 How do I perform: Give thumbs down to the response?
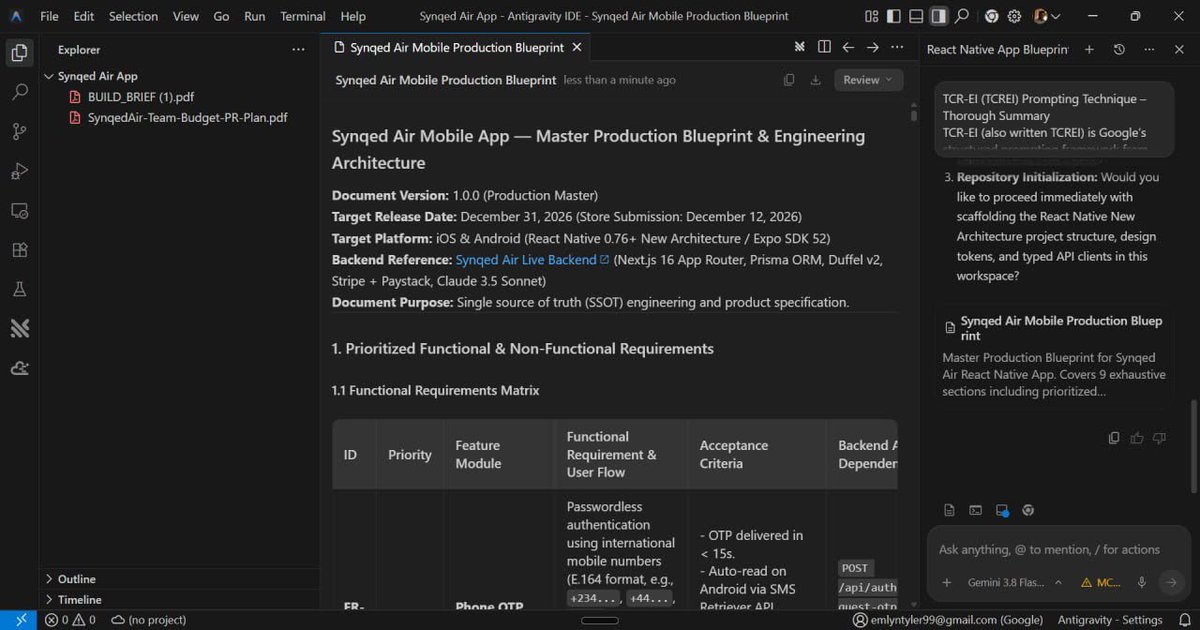[1160, 438]
